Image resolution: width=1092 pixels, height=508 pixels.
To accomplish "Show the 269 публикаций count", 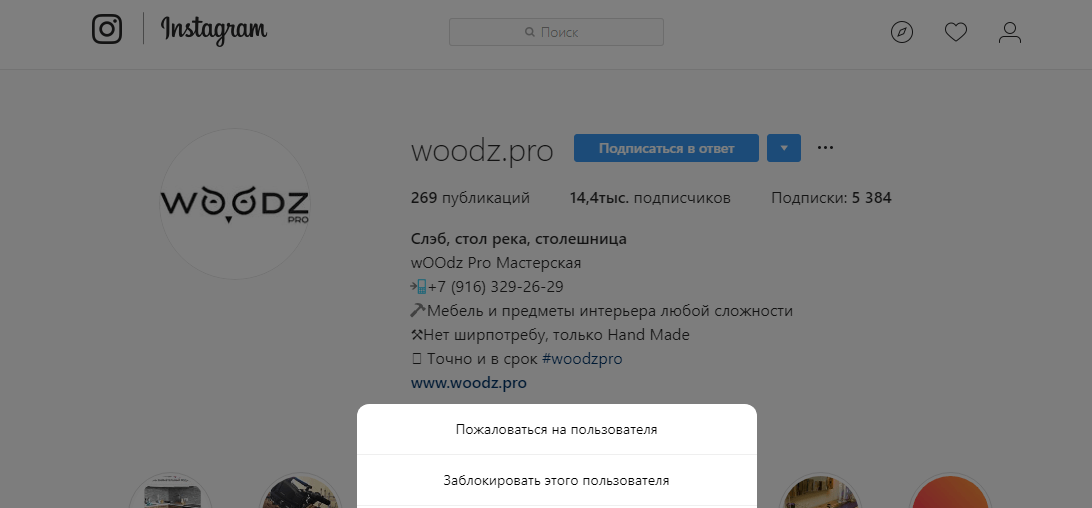I will tap(470, 198).
